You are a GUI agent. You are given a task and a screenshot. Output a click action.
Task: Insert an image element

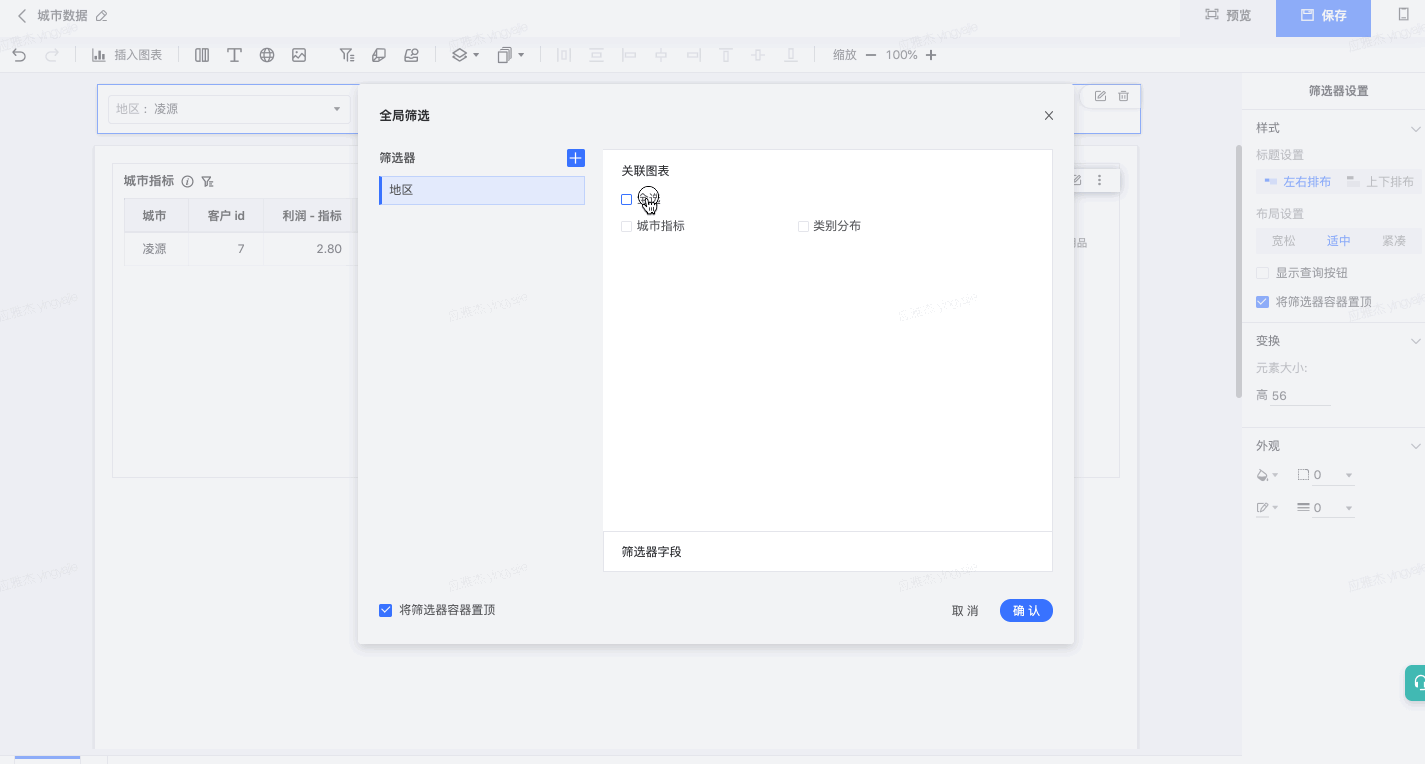pos(299,55)
